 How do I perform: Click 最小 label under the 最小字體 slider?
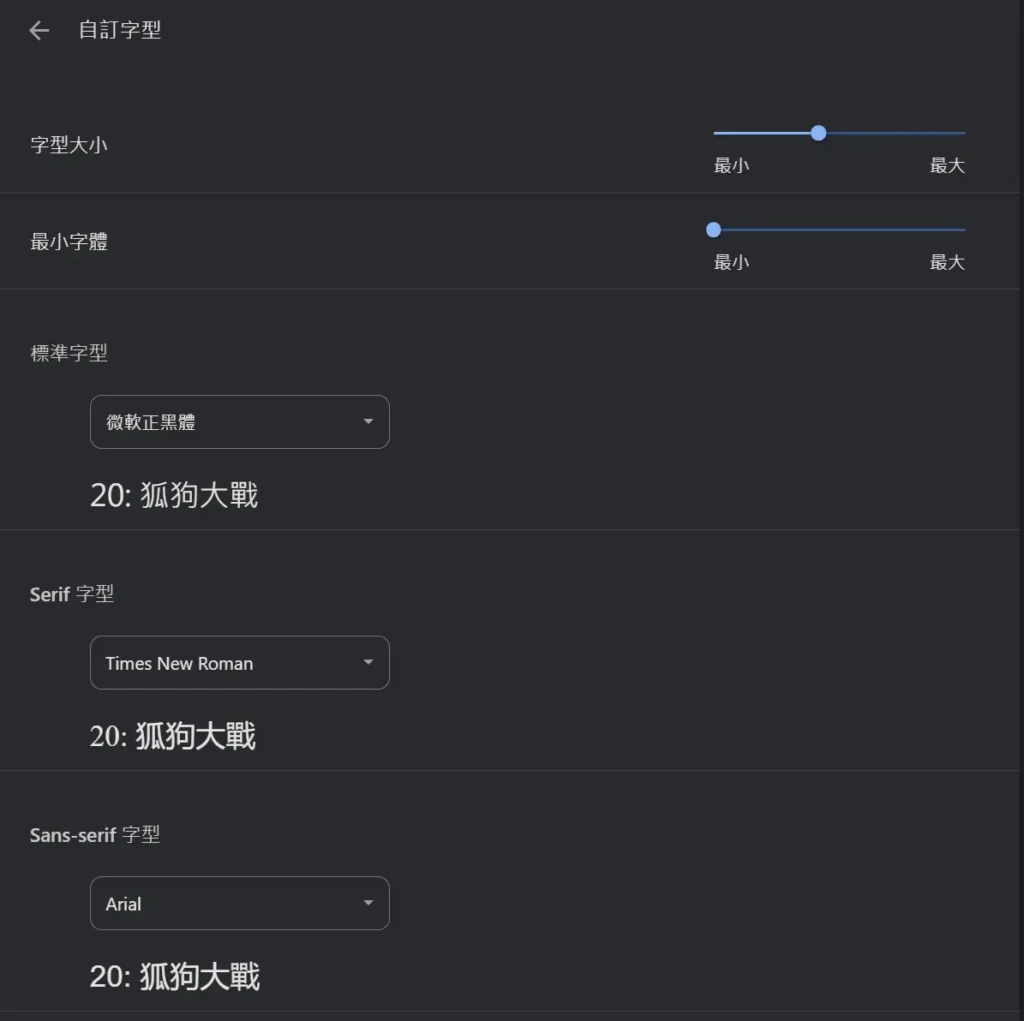tap(731, 262)
